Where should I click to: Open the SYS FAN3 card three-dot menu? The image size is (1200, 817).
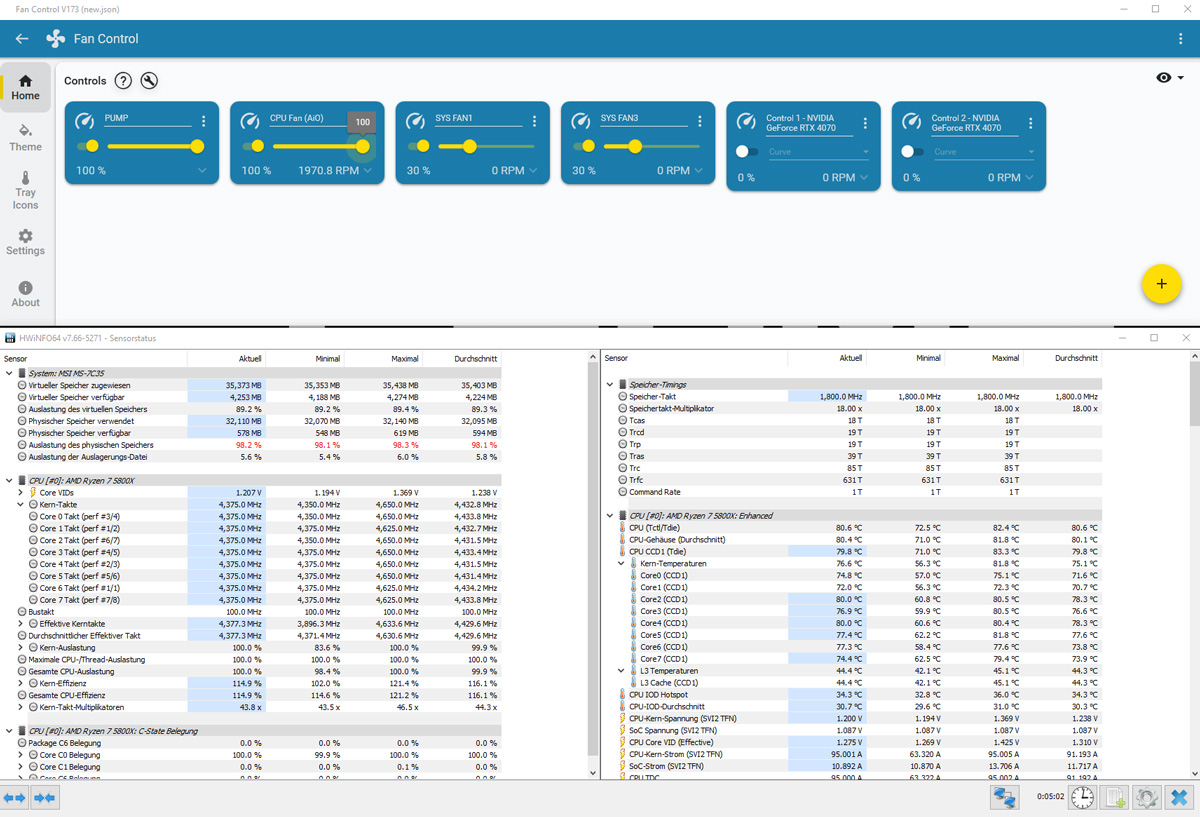[x=700, y=121]
